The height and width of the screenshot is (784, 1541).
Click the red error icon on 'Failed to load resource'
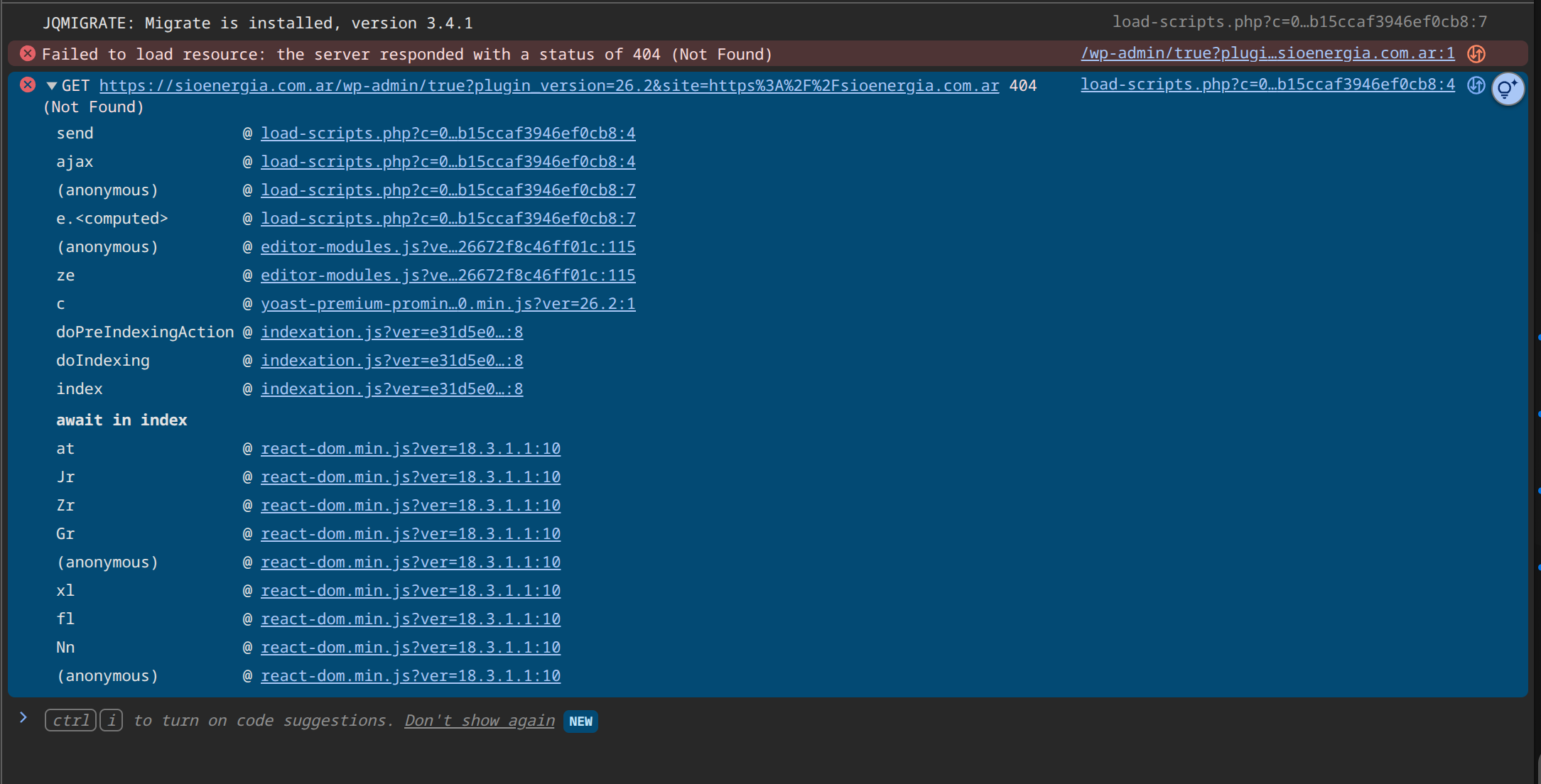[28, 54]
